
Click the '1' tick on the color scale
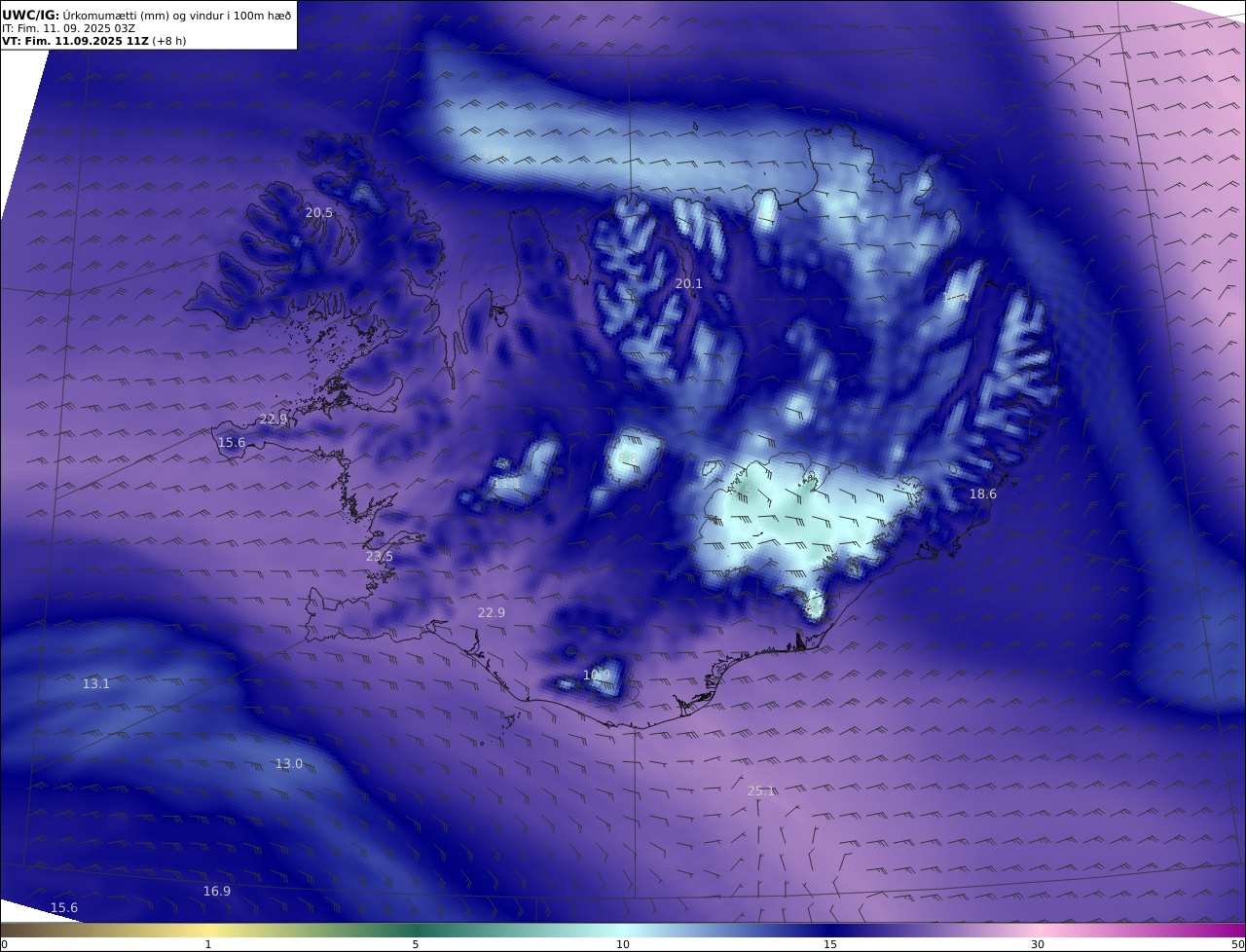click(208, 944)
